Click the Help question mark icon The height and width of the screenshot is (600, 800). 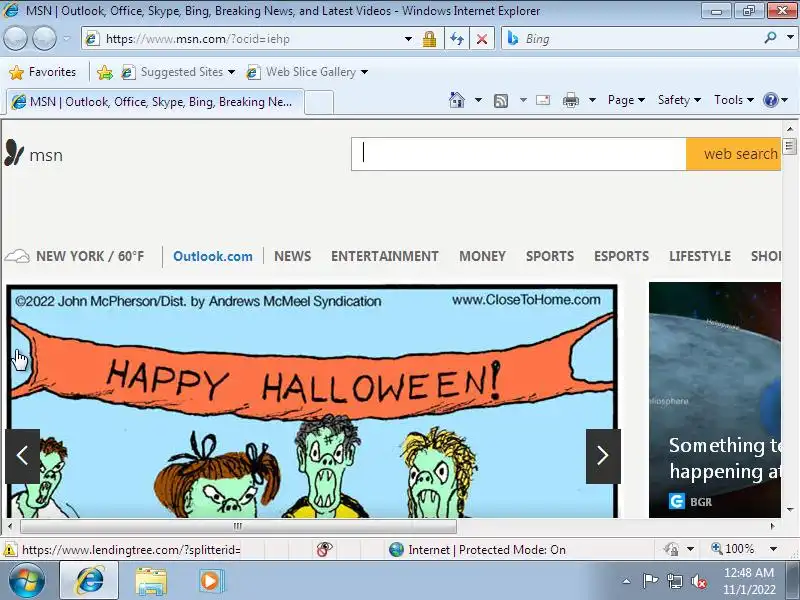click(x=770, y=100)
